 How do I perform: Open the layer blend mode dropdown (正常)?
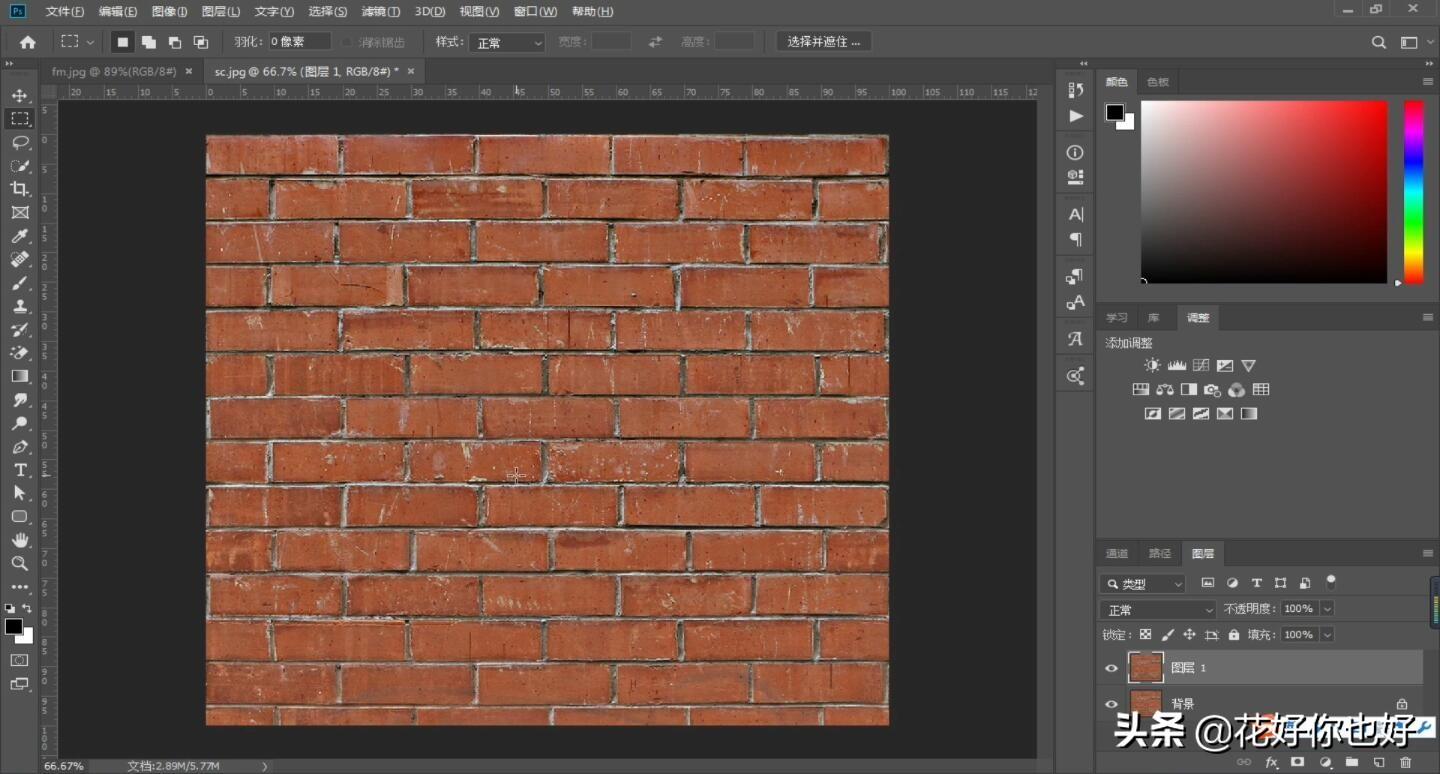1158,609
